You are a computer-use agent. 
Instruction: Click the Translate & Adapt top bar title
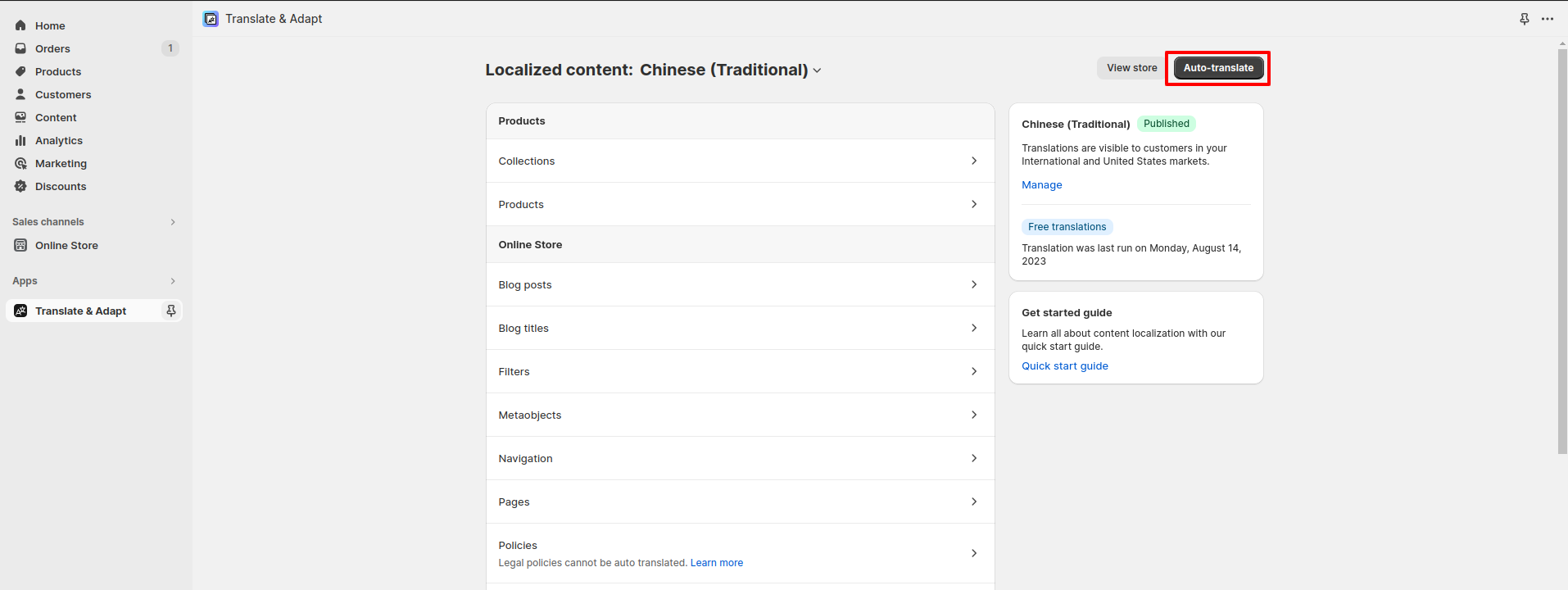coord(274,19)
